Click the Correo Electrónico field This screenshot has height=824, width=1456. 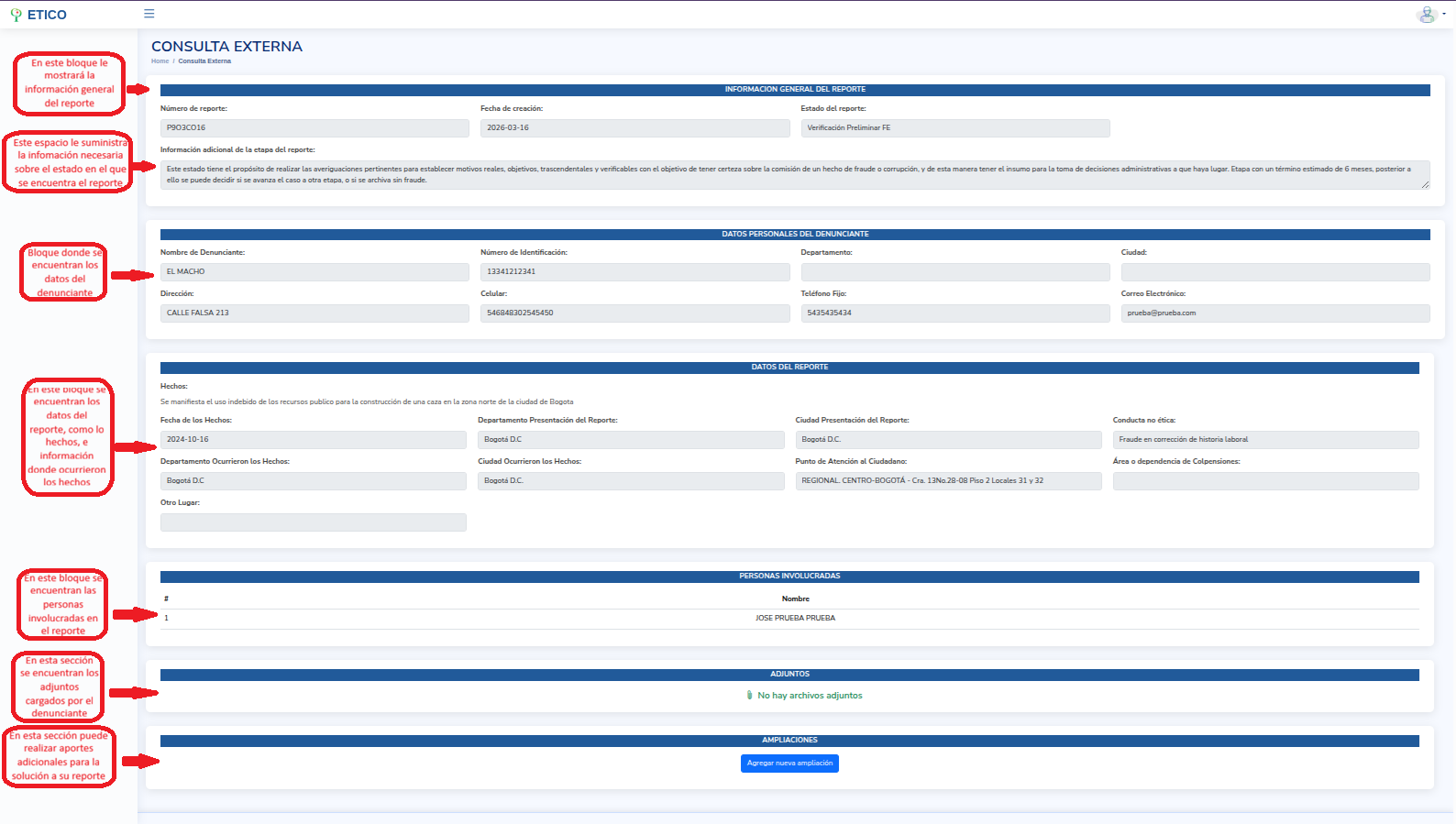(1274, 313)
